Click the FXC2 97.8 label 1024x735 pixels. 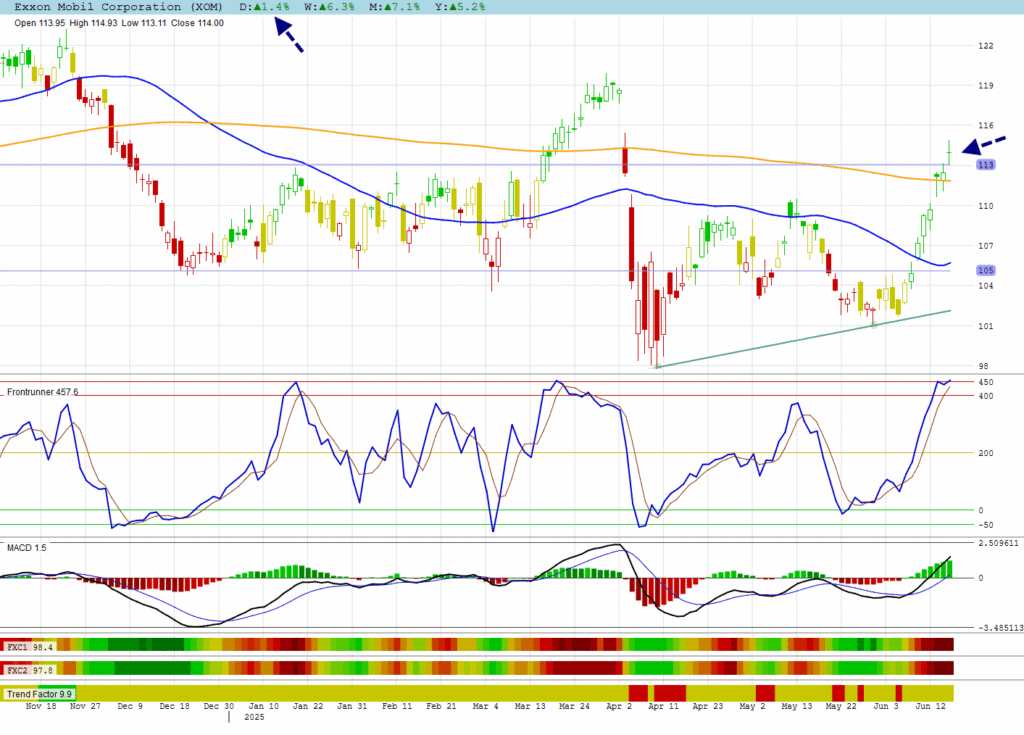30,670
